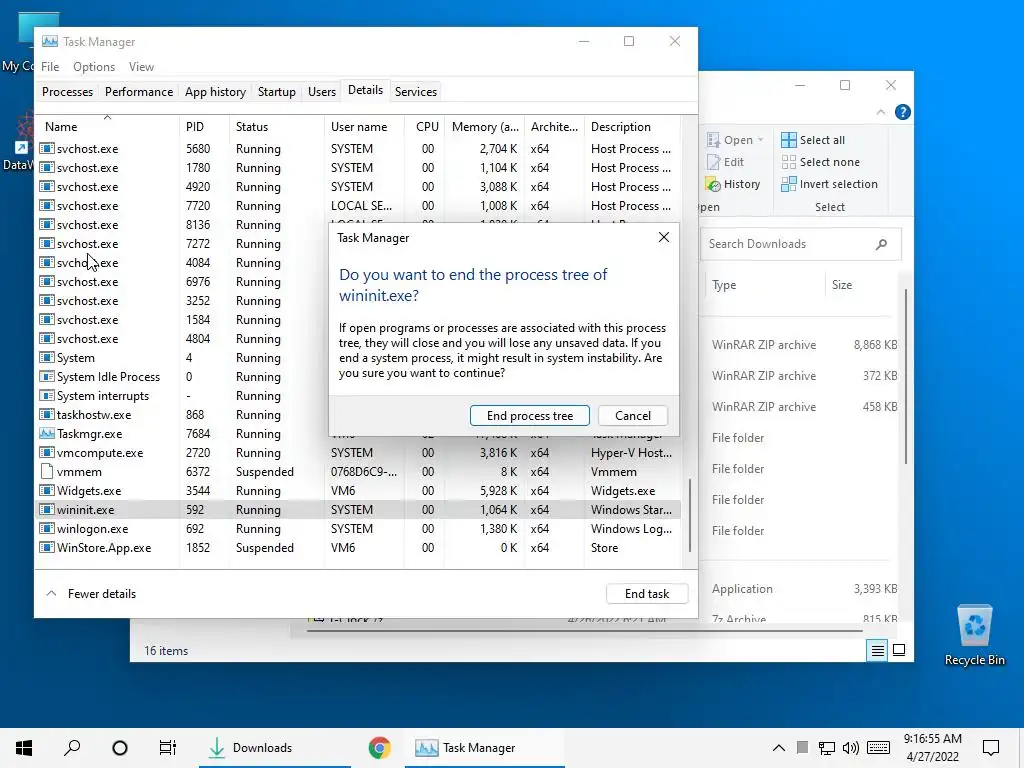Viewport: 1024px width, 768px height.
Task: Select the System interrupts row
Action: pyautogui.click(x=183, y=396)
